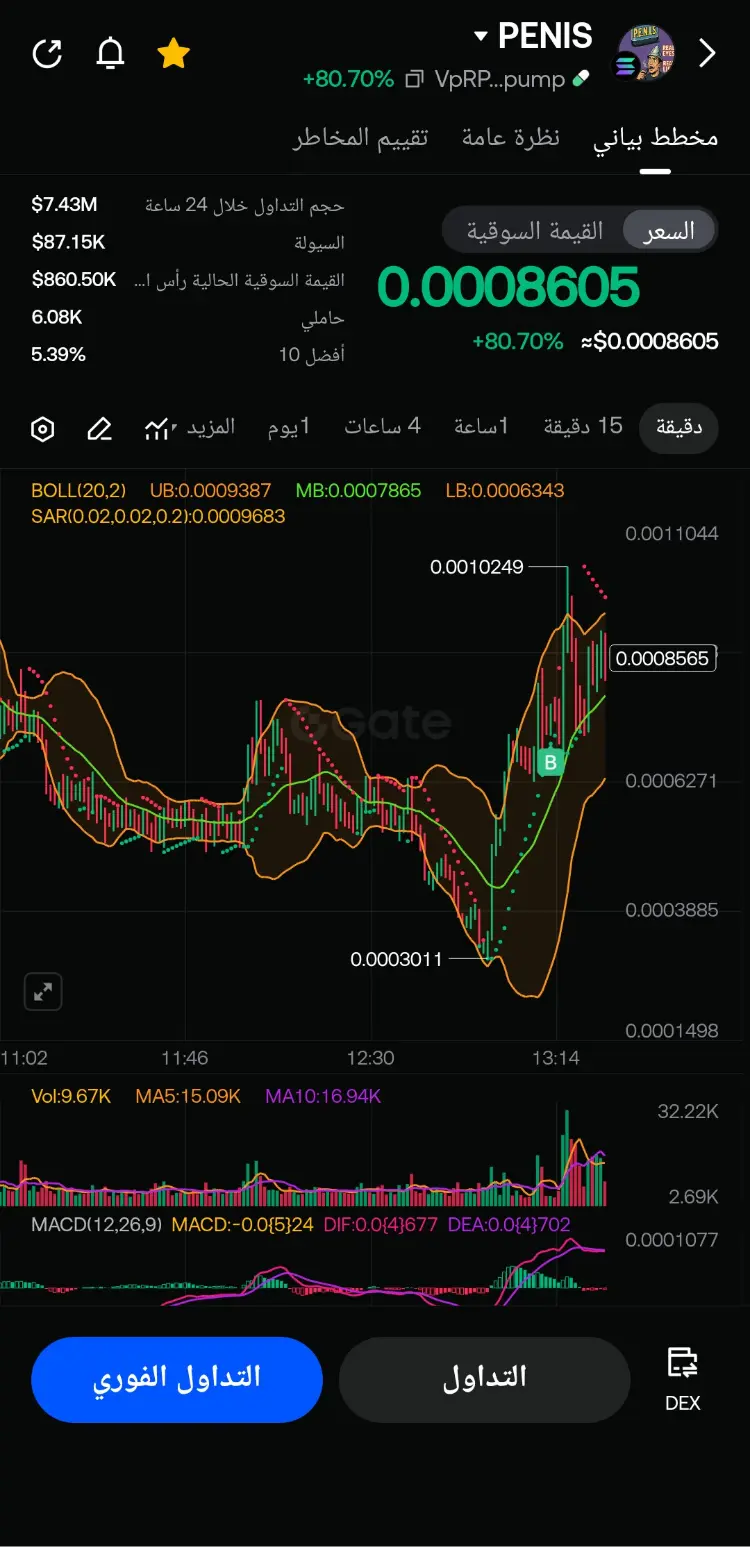The height and width of the screenshot is (1547, 750).
Task: Select the 4 ساعات timeframe
Action: pyautogui.click(x=383, y=427)
